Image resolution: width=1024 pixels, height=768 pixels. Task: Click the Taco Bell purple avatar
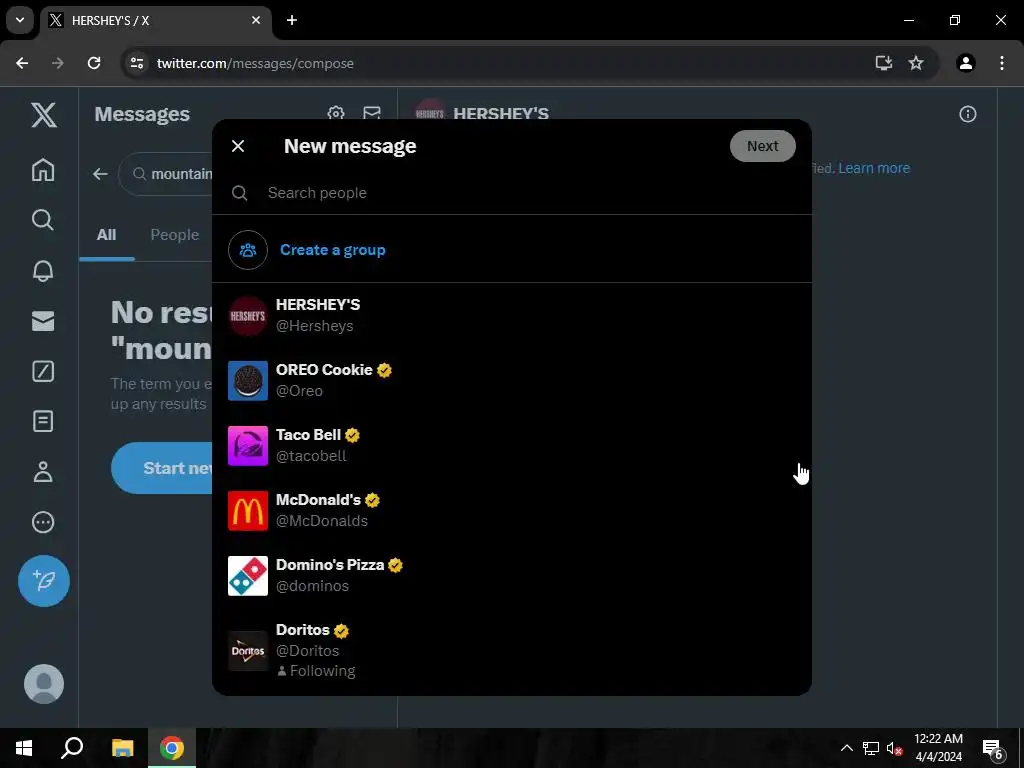(x=248, y=445)
